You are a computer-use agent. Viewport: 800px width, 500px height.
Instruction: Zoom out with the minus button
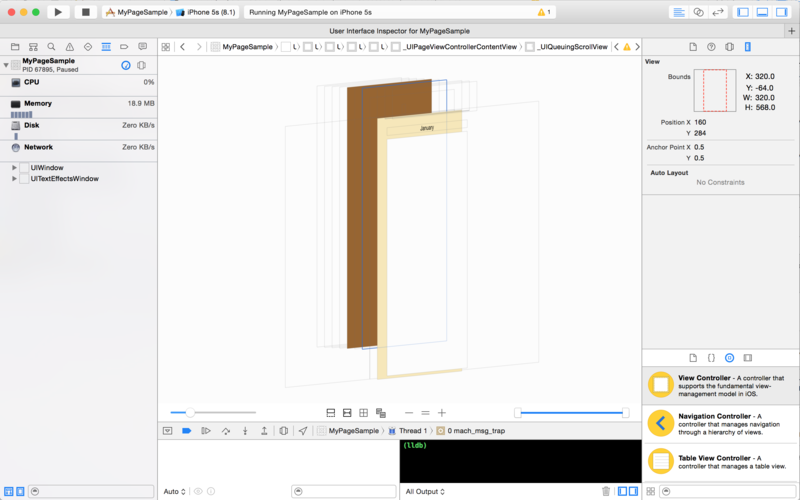[409, 413]
